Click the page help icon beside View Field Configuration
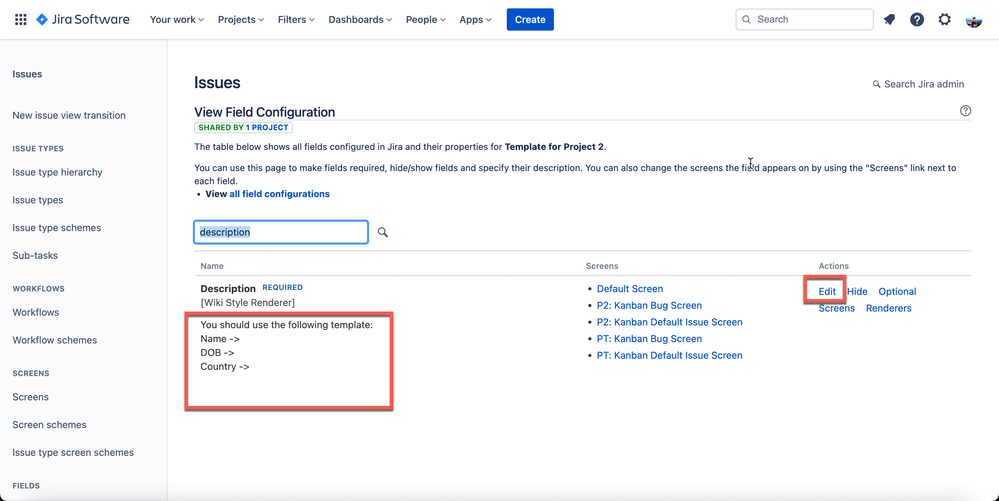This screenshot has height=501, width=999. pyautogui.click(x=965, y=111)
